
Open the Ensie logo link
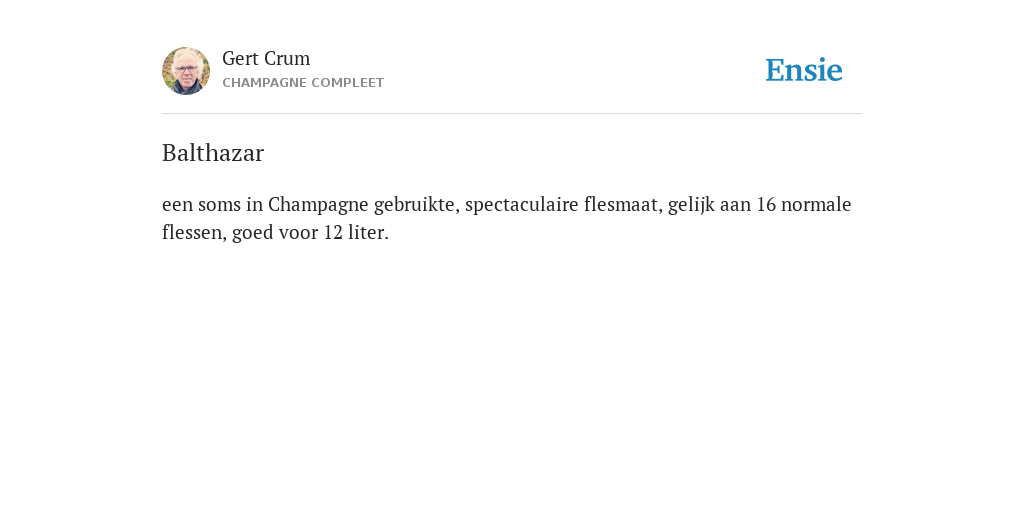pyautogui.click(x=804, y=70)
